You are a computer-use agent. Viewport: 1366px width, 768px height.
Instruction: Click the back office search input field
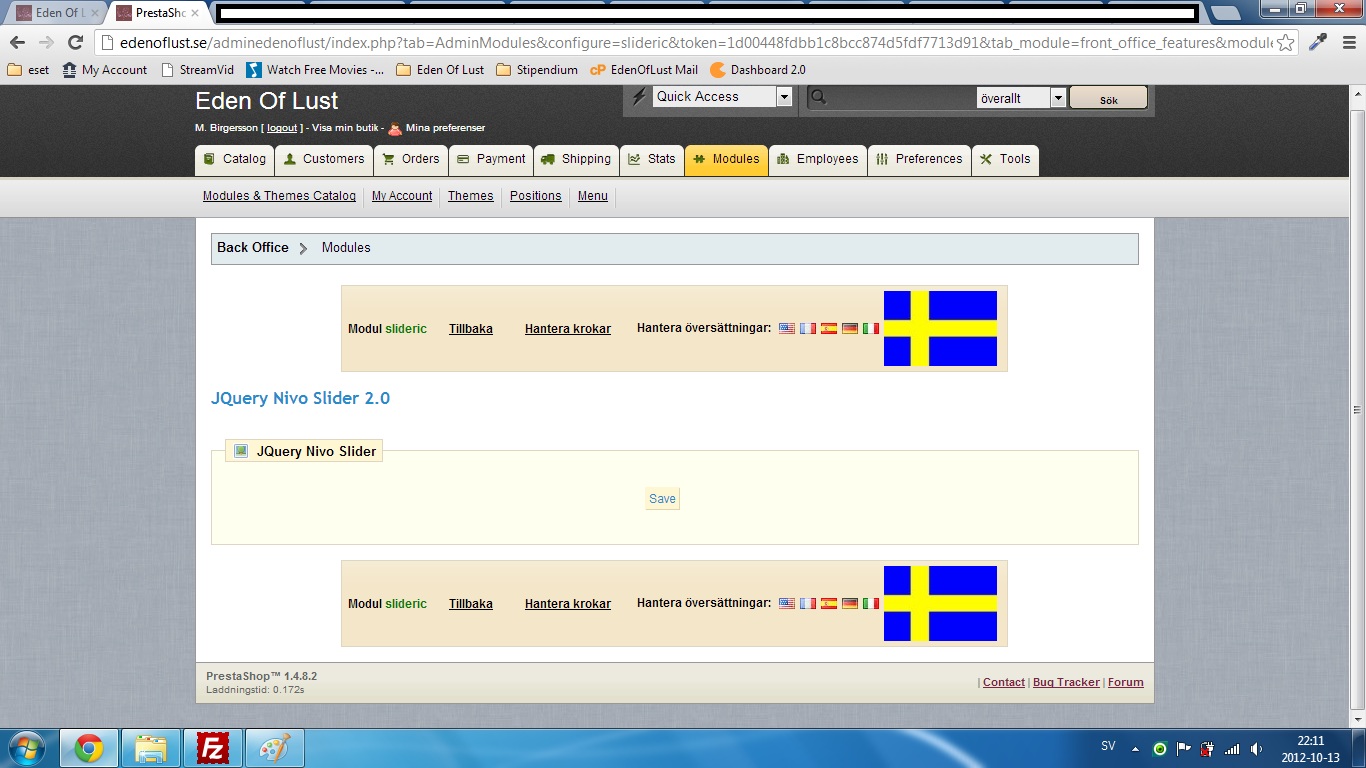point(902,98)
